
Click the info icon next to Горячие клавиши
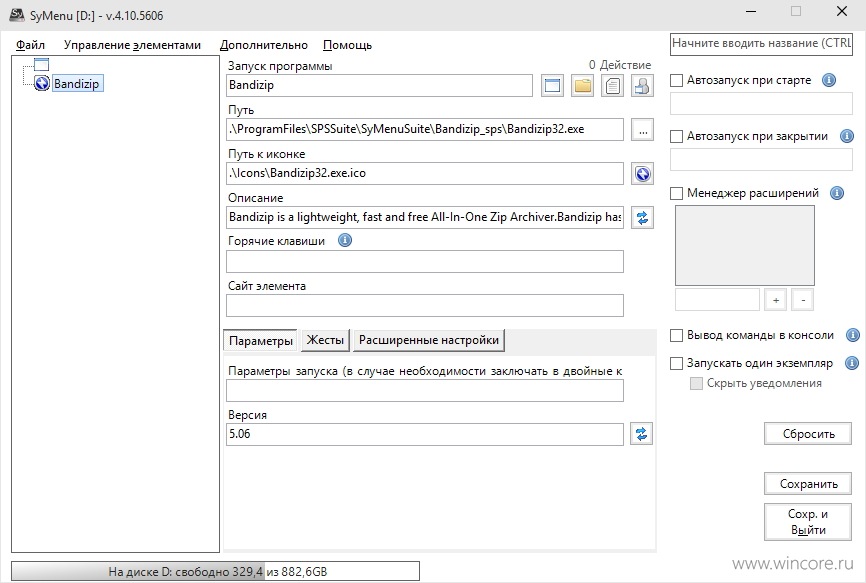[x=345, y=240]
